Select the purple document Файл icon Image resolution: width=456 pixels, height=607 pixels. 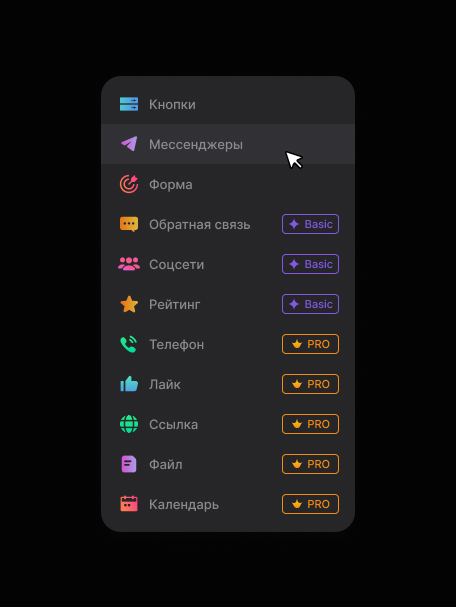pyautogui.click(x=129, y=464)
